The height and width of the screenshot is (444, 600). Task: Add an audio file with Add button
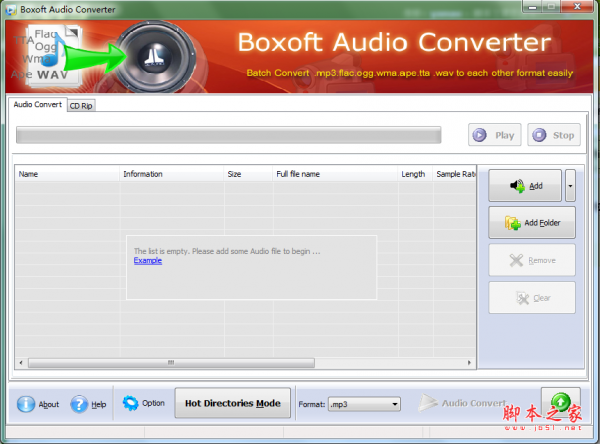pyautogui.click(x=525, y=186)
